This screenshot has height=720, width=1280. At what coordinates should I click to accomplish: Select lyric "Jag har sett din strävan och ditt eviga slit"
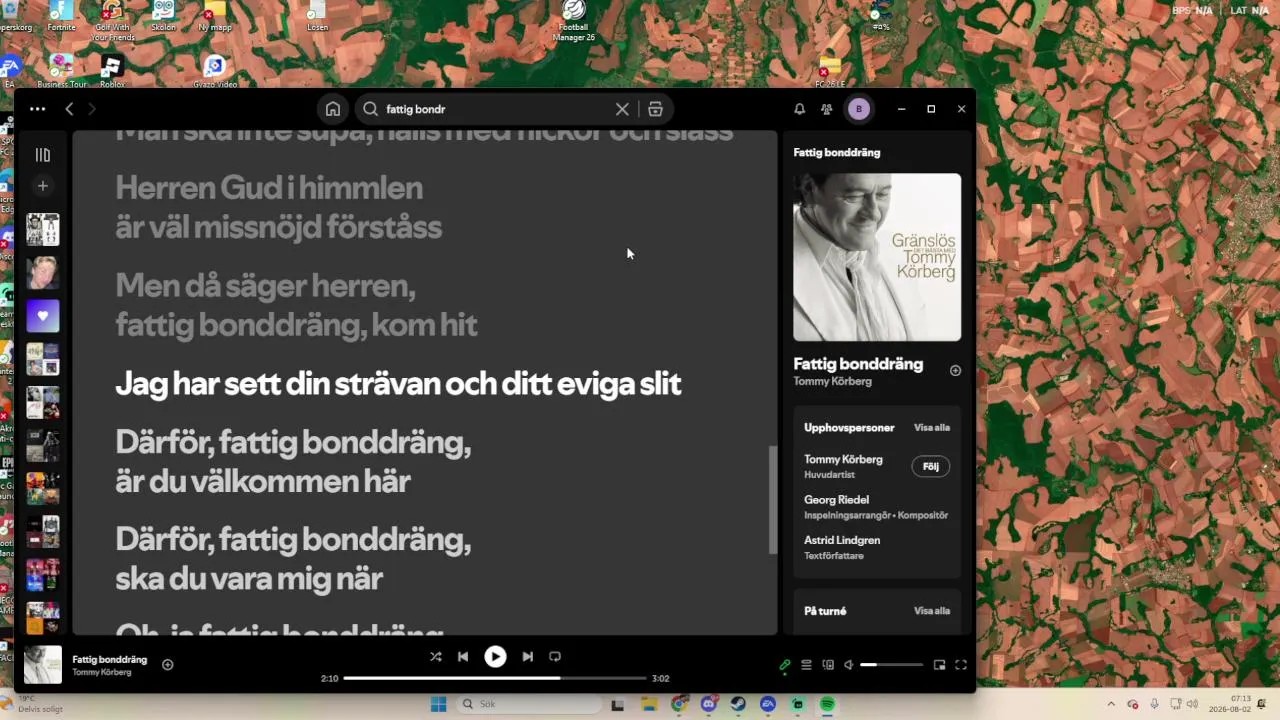point(398,384)
